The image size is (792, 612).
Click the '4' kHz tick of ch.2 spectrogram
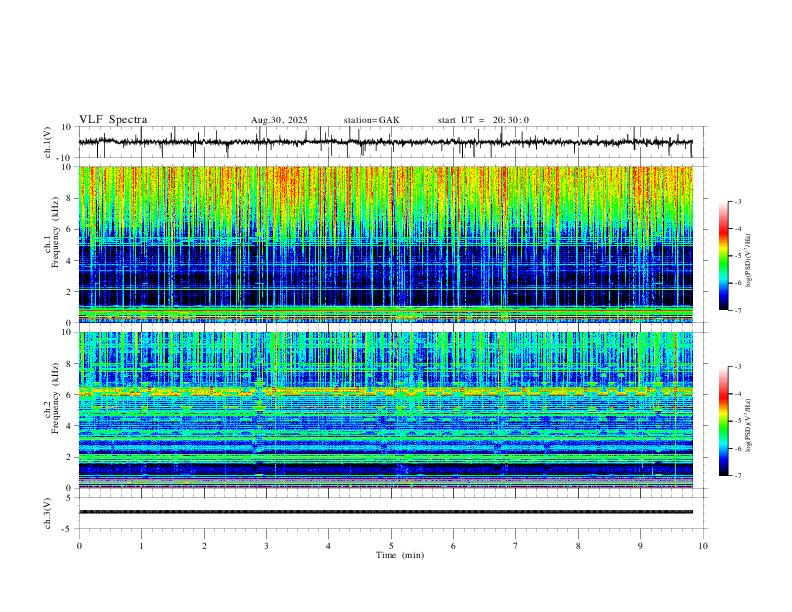[x=70, y=426]
